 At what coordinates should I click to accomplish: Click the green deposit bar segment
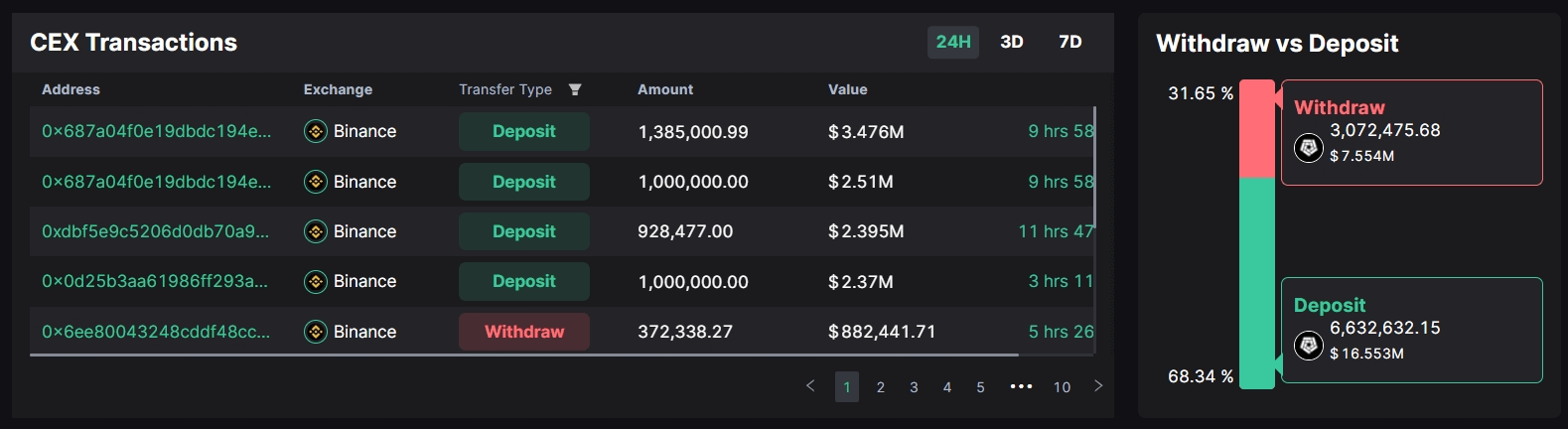click(x=1257, y=283)
